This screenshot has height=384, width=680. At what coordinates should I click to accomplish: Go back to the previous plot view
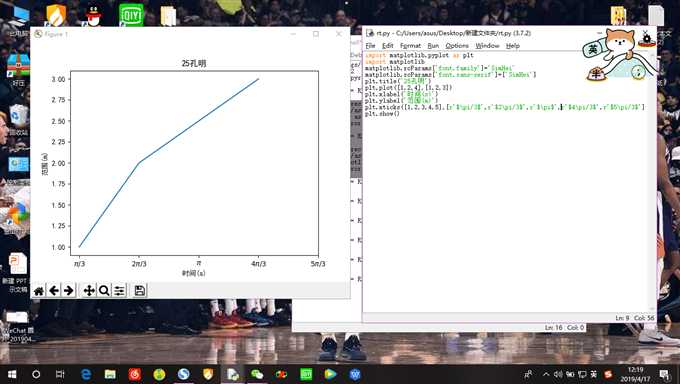pos(54,290)
